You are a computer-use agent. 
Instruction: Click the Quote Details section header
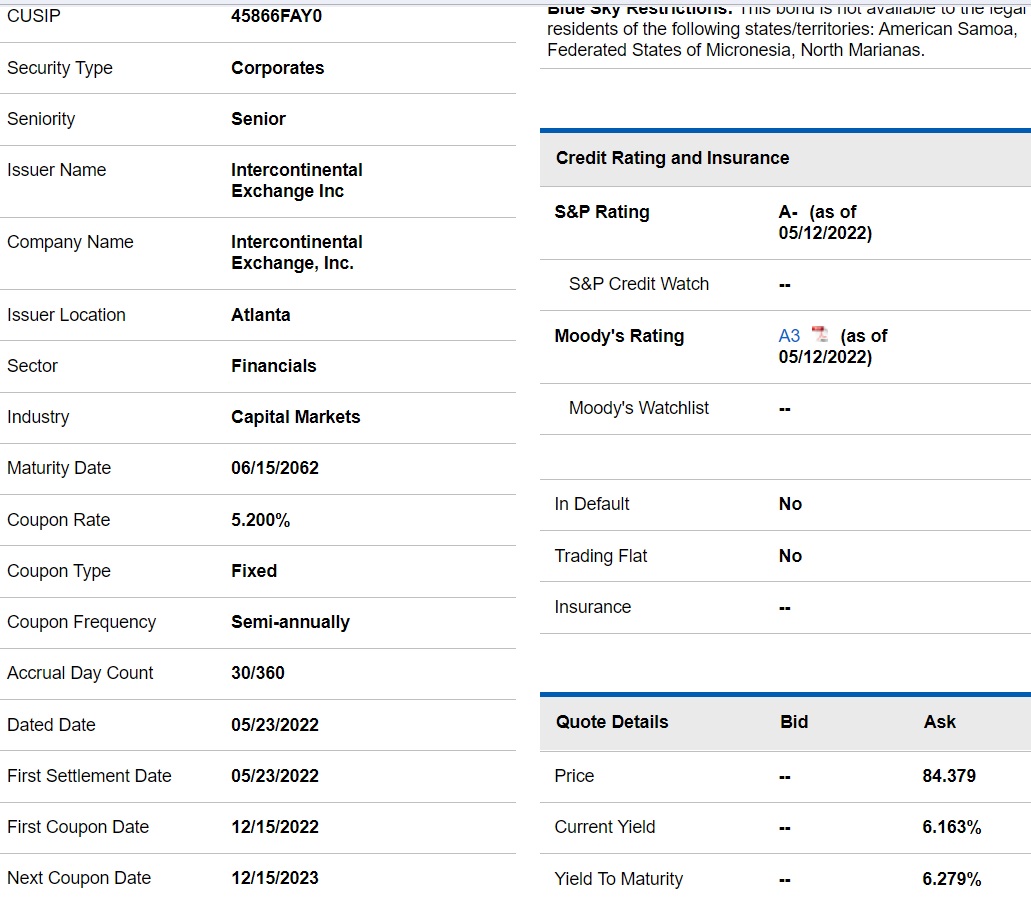tap(612, 722)
